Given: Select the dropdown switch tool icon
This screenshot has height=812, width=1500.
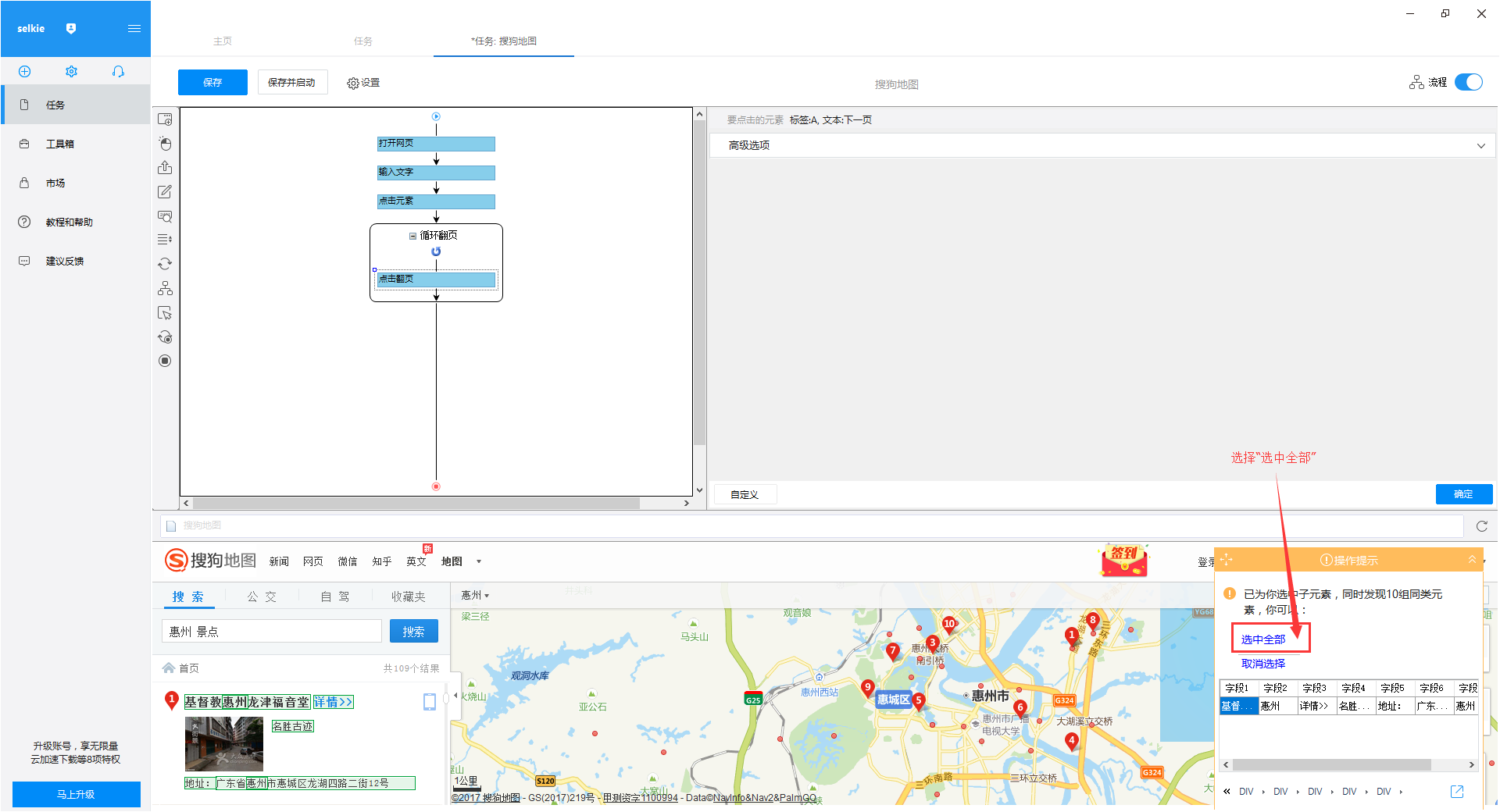Looking at the screenshot, I should click(165, 240).
